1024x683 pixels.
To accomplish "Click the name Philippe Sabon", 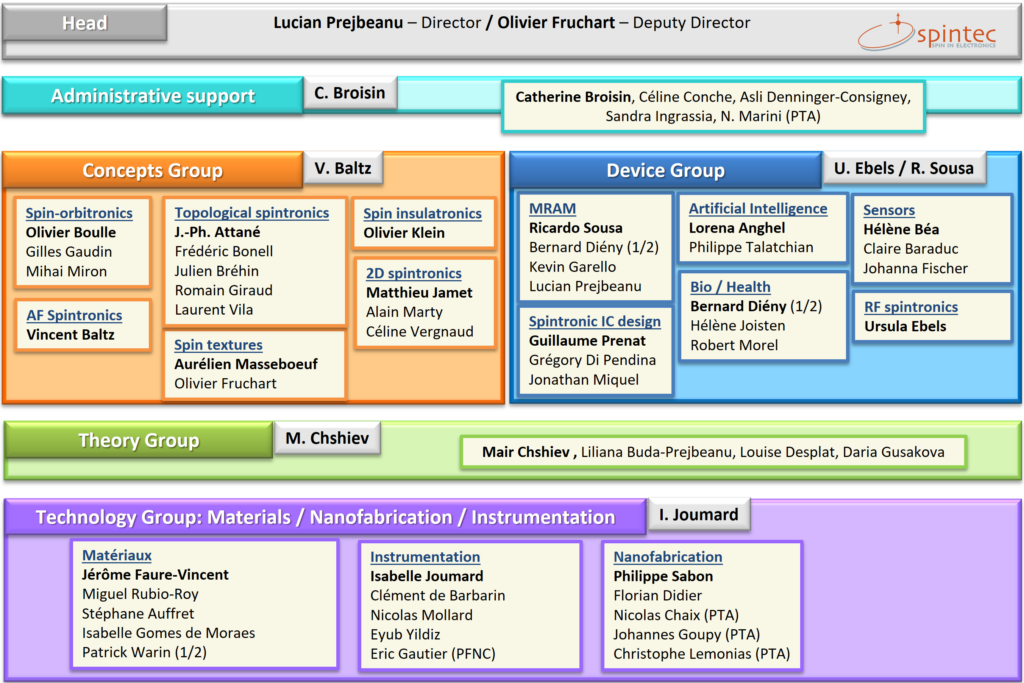I will [x=663, y=577].
